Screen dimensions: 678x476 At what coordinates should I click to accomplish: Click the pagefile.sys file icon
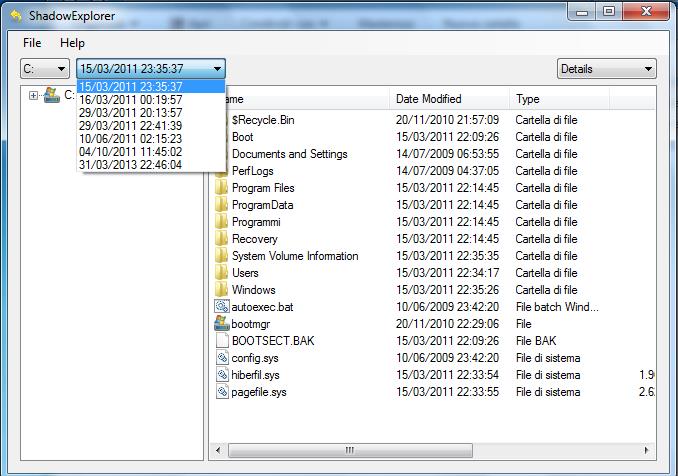pos(222,392)
